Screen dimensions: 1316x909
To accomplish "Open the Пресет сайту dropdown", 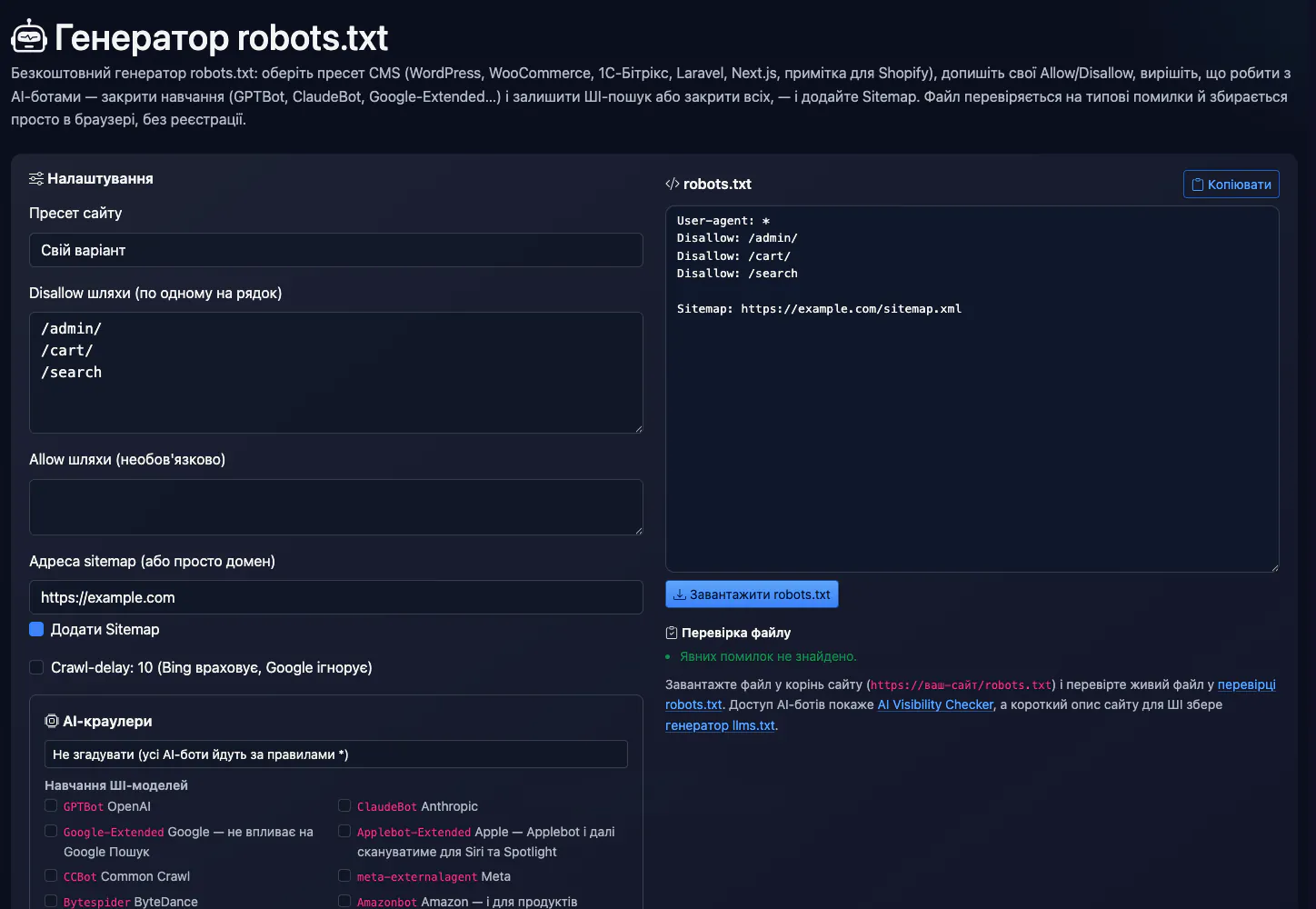I will [x=336, y=250].
